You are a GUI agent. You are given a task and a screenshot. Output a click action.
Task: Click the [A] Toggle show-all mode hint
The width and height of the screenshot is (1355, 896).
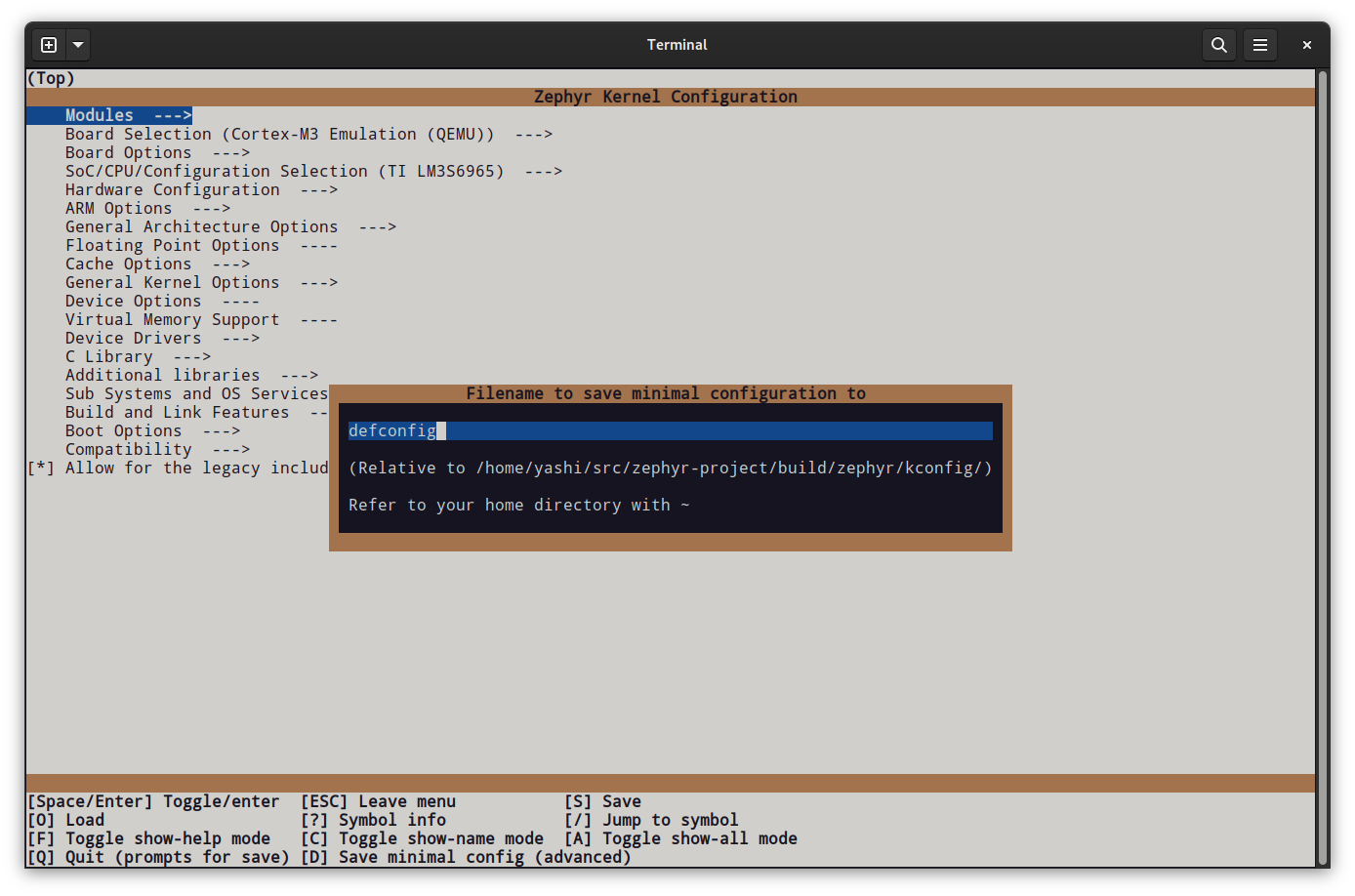pos(680,838)
